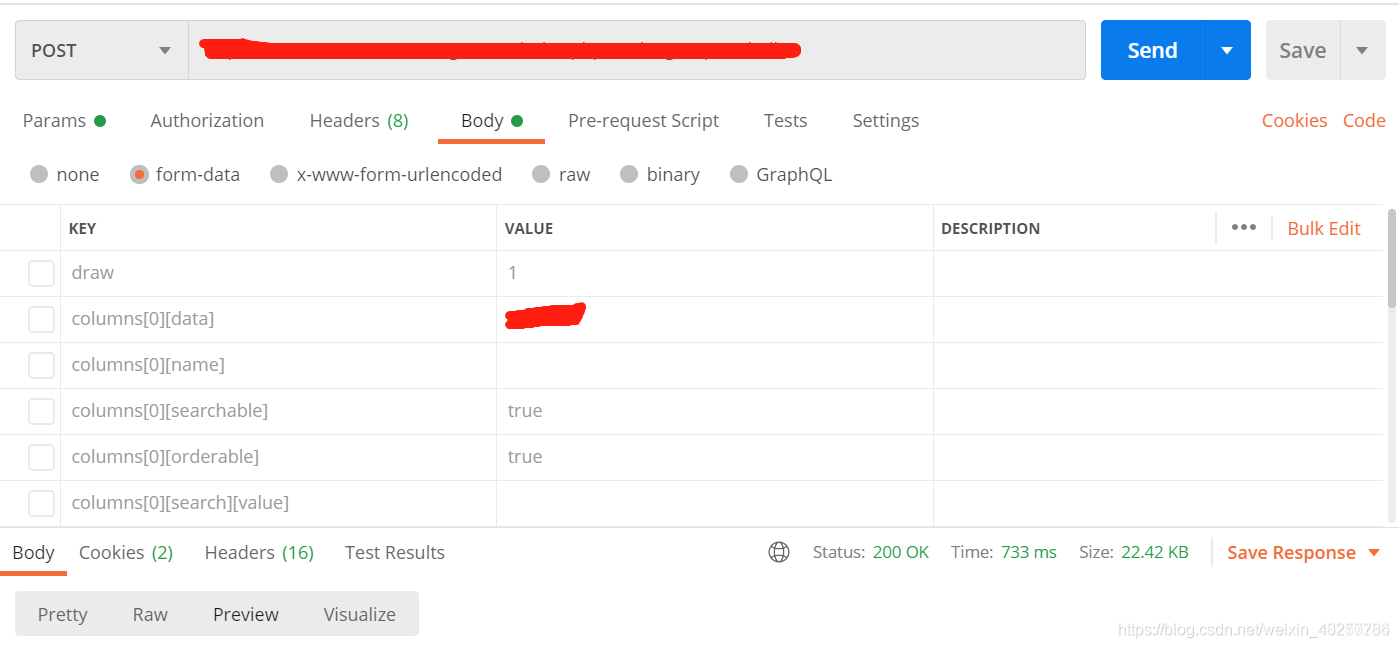Click the request URL input field
The image size is (1399, 648).
pos(636,50)
